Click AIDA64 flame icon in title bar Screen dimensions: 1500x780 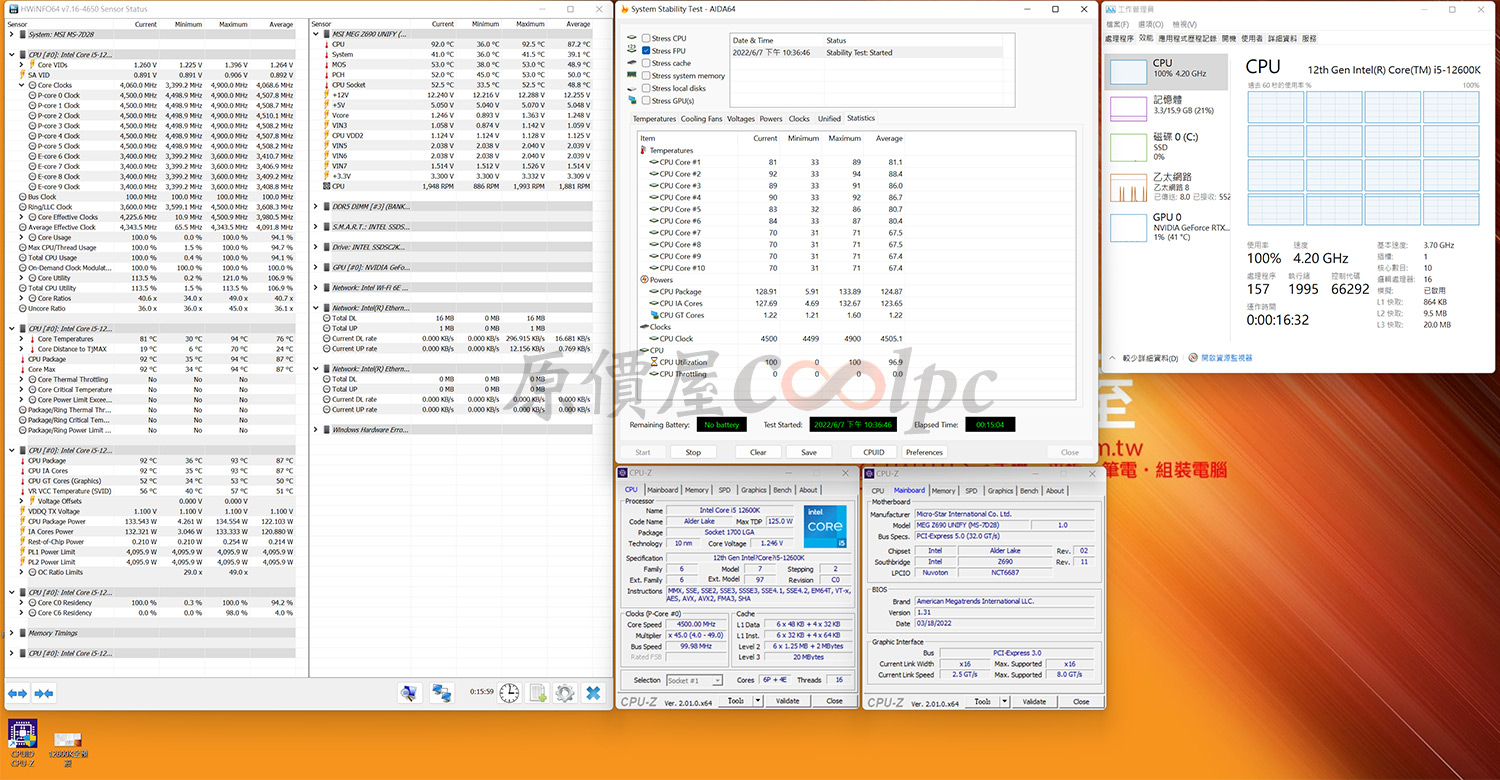click(x=625, y=9)
